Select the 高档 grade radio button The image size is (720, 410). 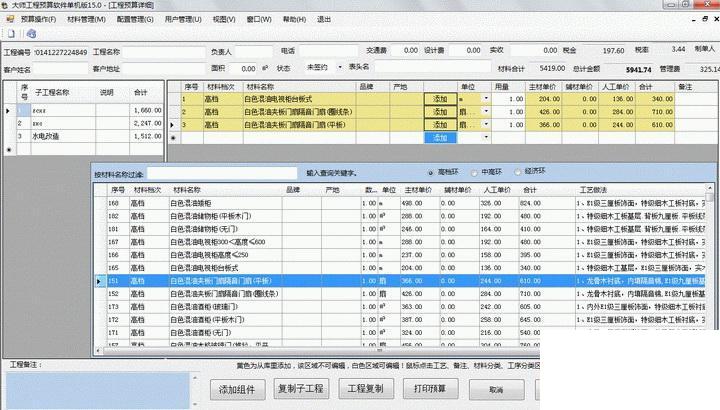(x=430, y=173)
